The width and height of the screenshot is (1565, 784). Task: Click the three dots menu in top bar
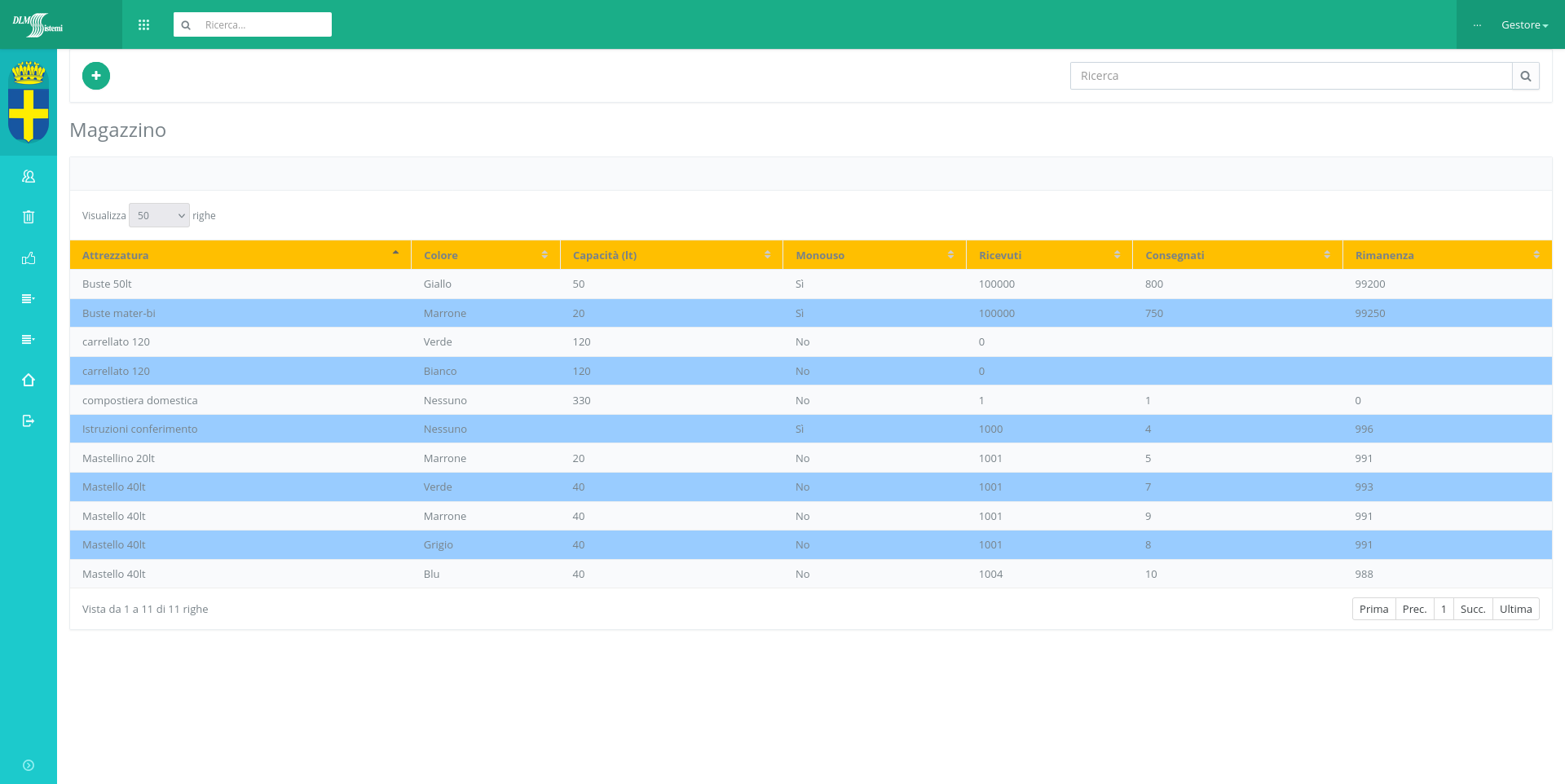(x=1477, y=25)
